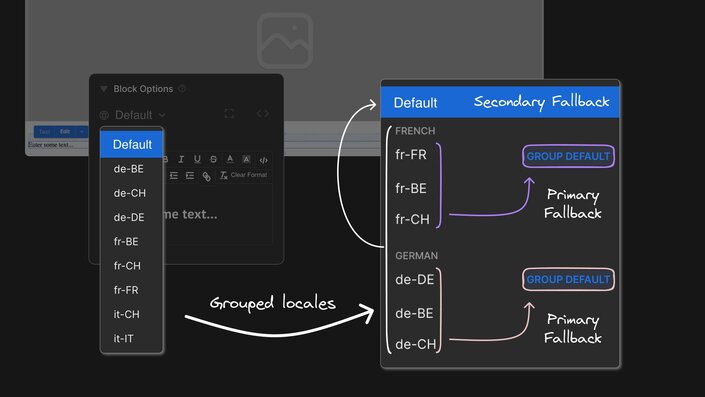
Task: Click the fullscreen frame icon in Block Options
Action: pos(229,113)
